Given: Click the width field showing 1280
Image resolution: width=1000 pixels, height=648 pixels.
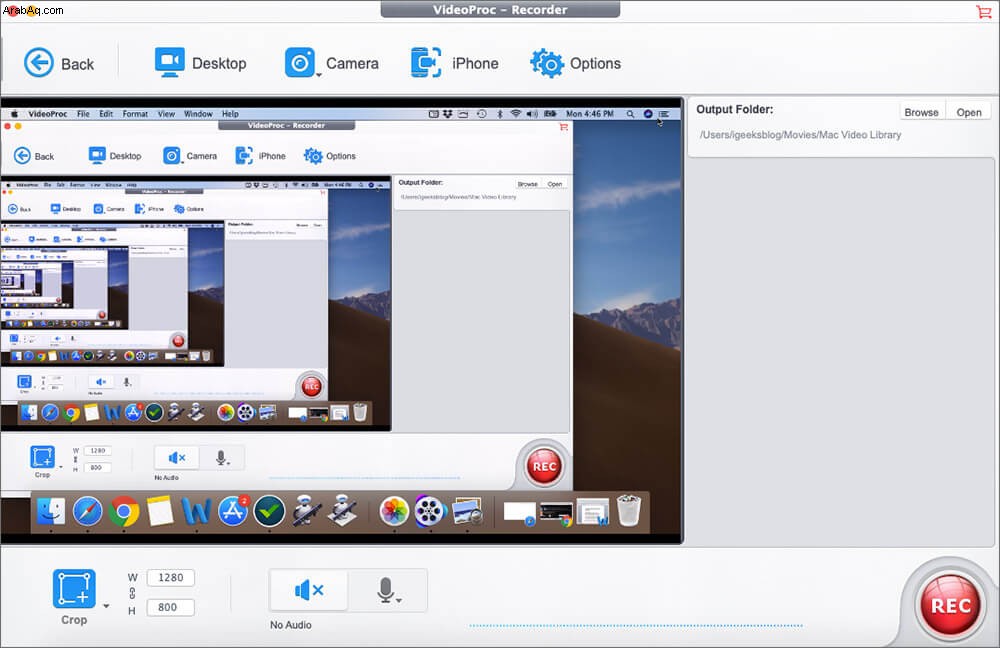Looking at the screenshot, I should pos(171,578).
